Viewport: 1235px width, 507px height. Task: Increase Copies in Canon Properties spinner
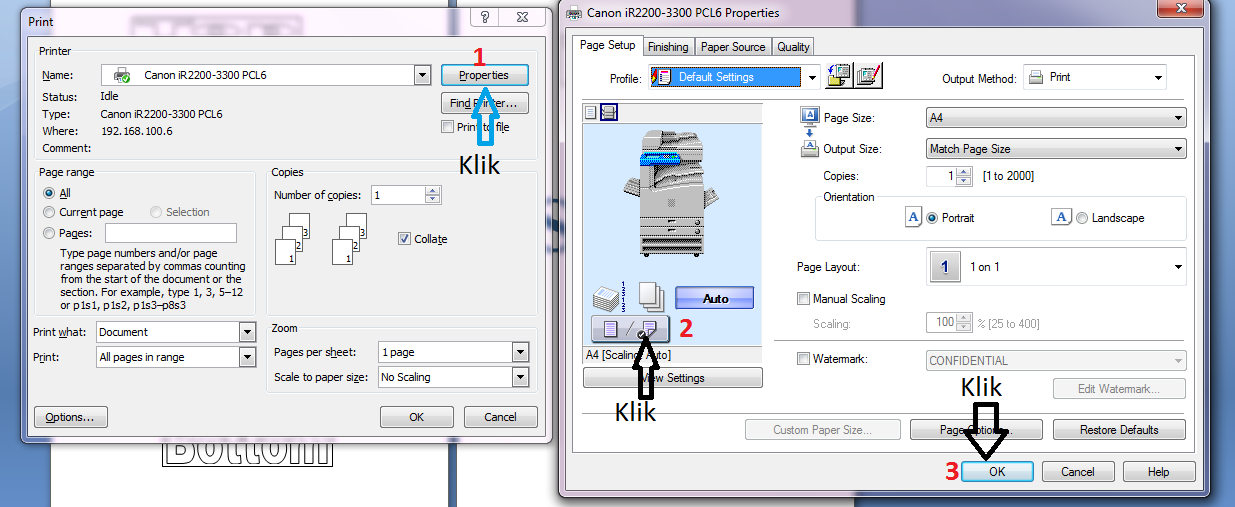(964, 172)
